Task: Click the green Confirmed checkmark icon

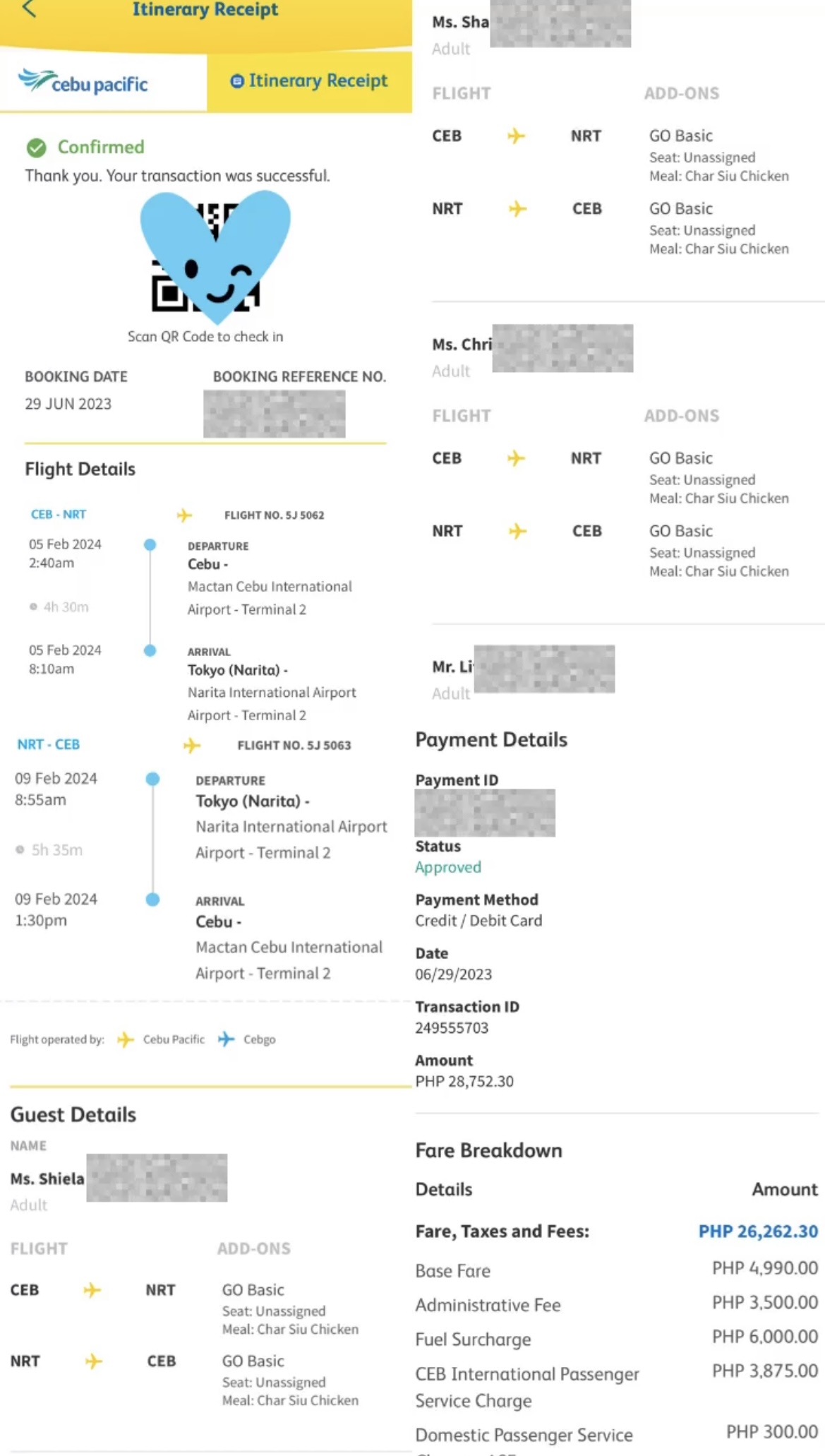Action: [x=36, y=148]
